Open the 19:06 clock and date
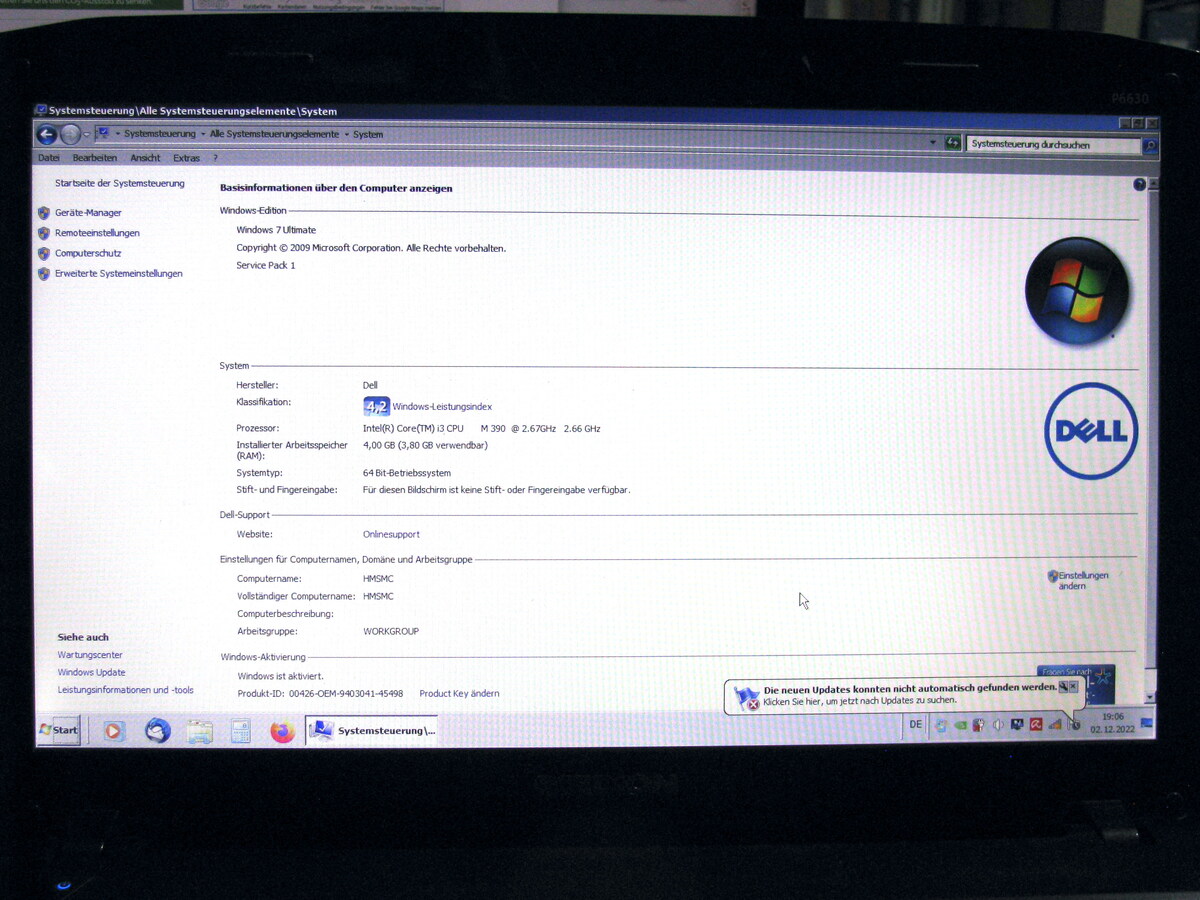This screenshot has width=1200, height=900. click(x=1112, y=723)
